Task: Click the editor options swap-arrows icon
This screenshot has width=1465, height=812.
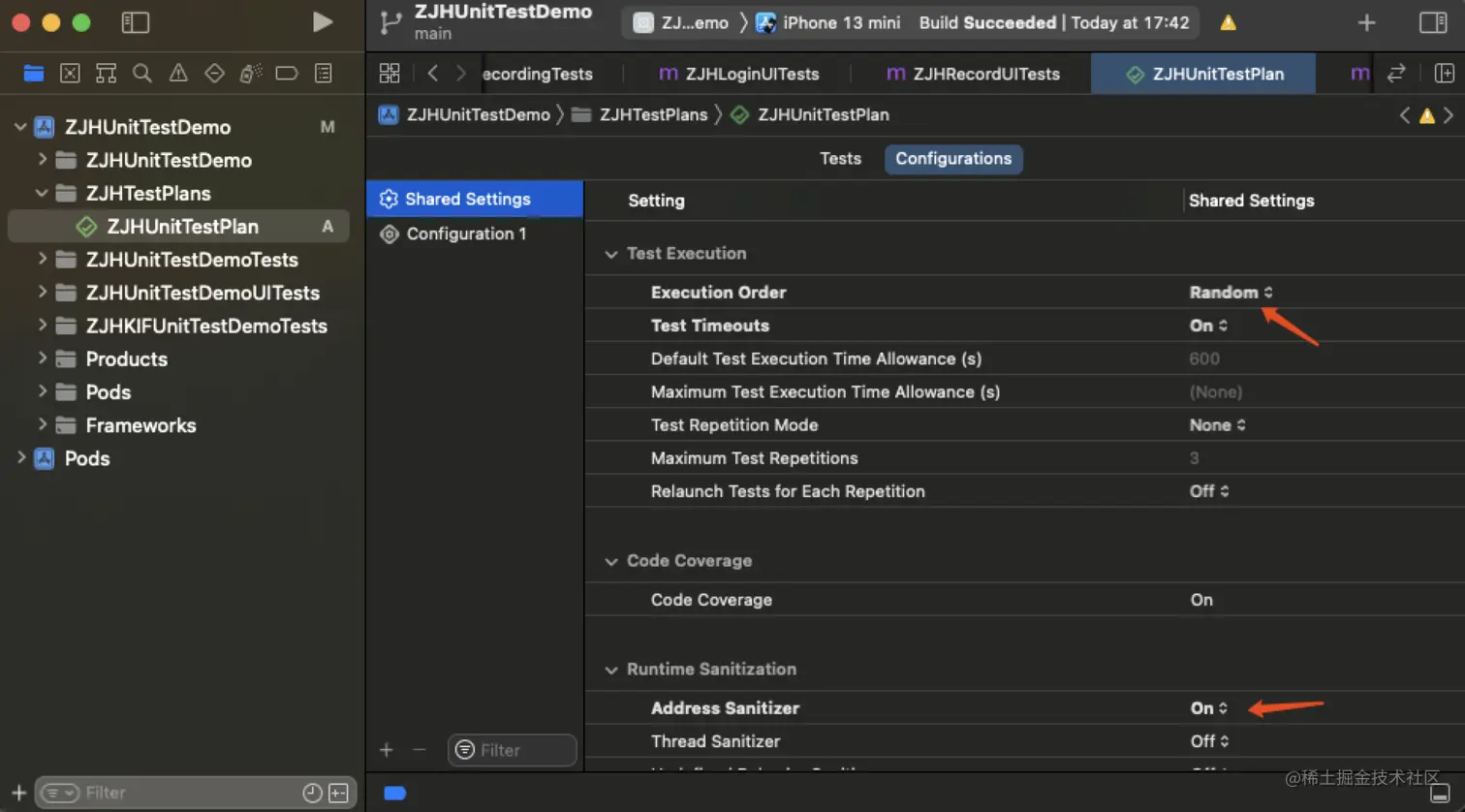Action: coord(1396,73)
